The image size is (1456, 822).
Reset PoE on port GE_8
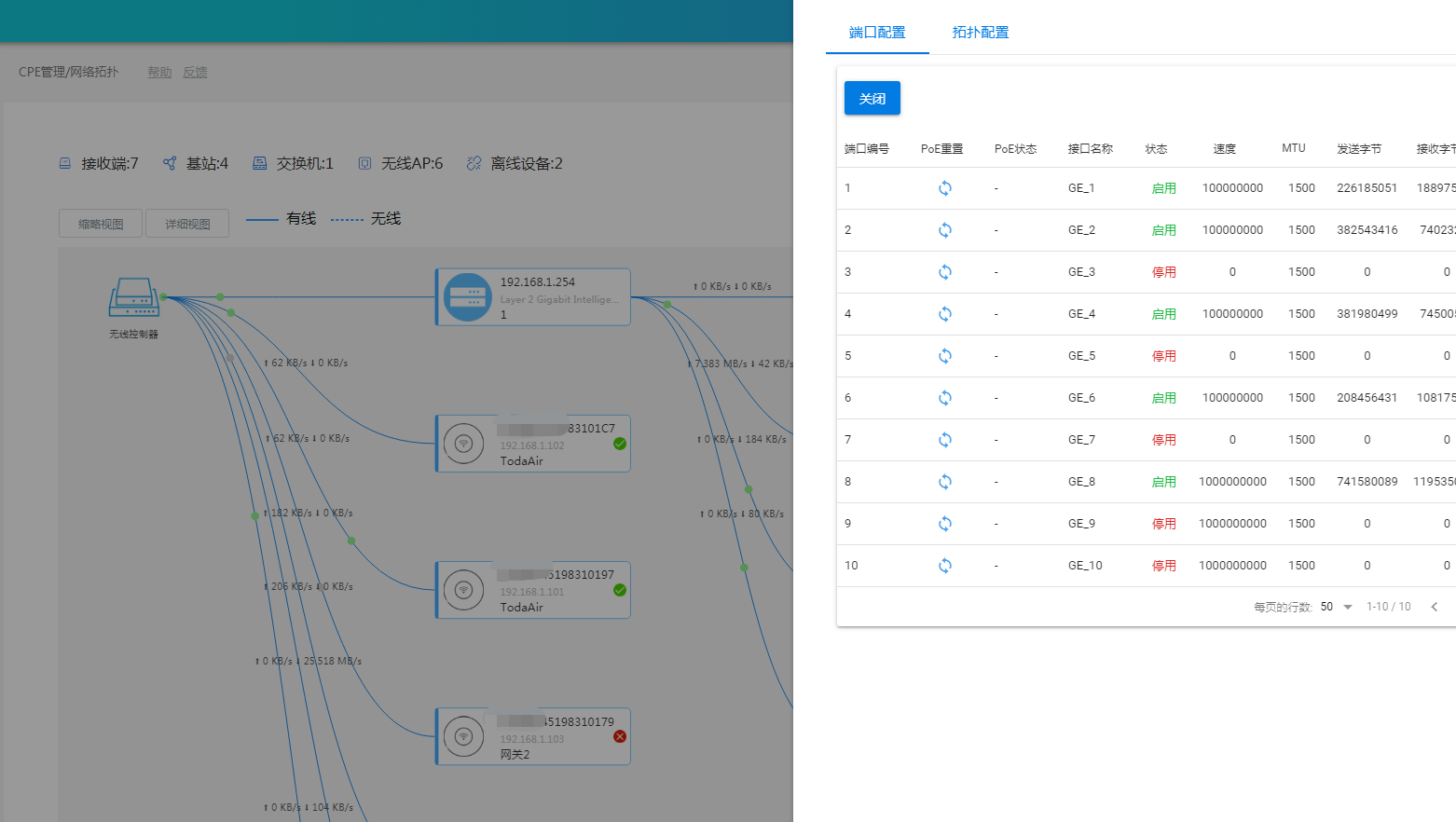[944, 482]
